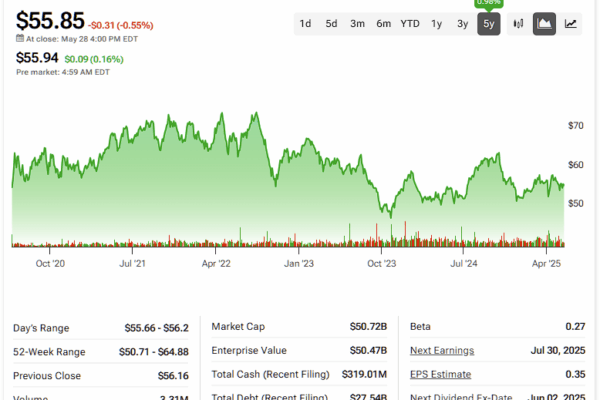Select the 3y time range
Screen dimensions: 600x400
[x=463, y=24]
